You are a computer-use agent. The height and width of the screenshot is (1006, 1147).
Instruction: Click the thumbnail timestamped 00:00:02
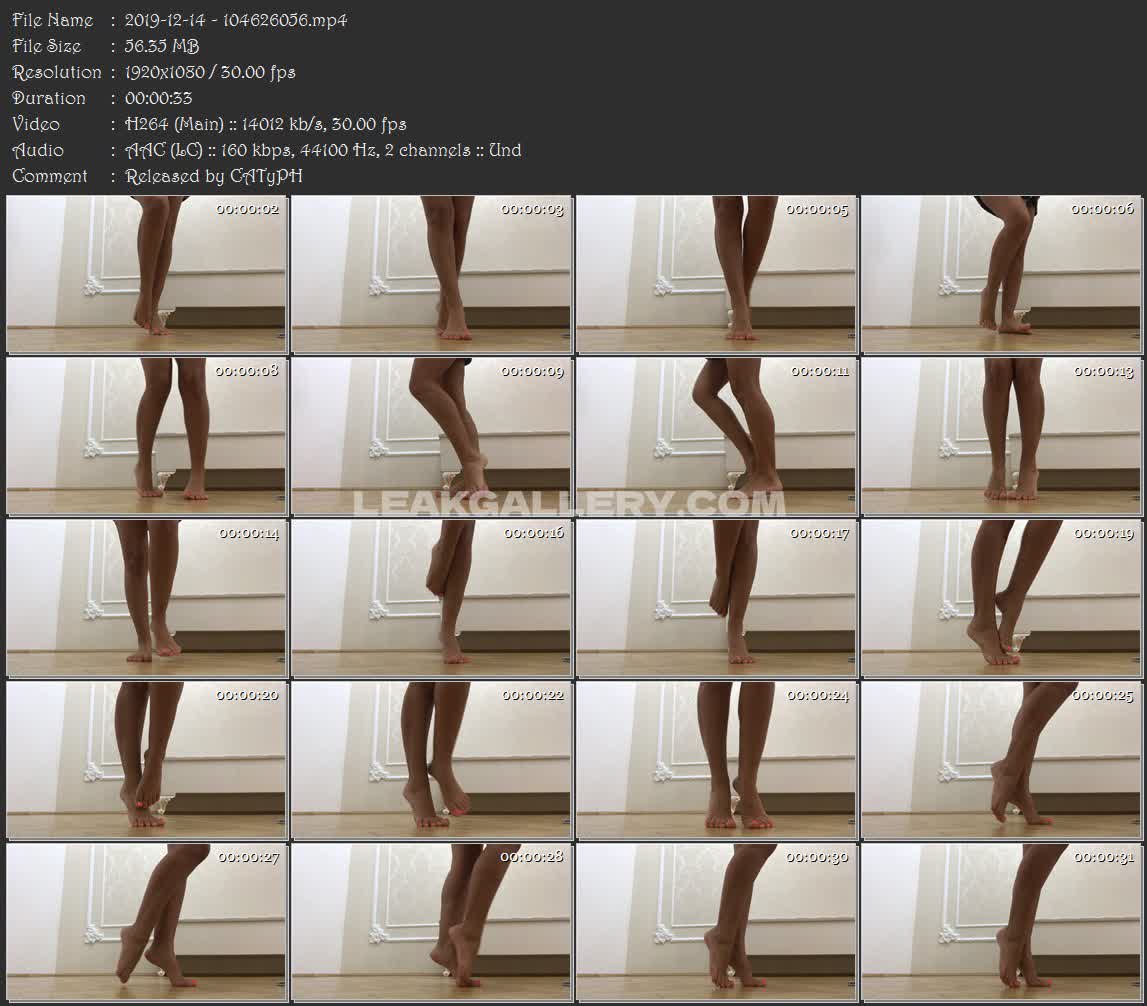146,274
